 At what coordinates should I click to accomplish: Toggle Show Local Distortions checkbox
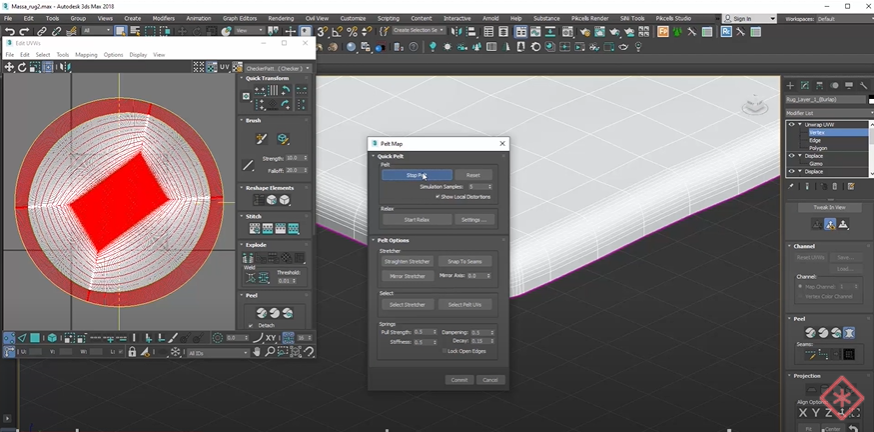[438, 196]
